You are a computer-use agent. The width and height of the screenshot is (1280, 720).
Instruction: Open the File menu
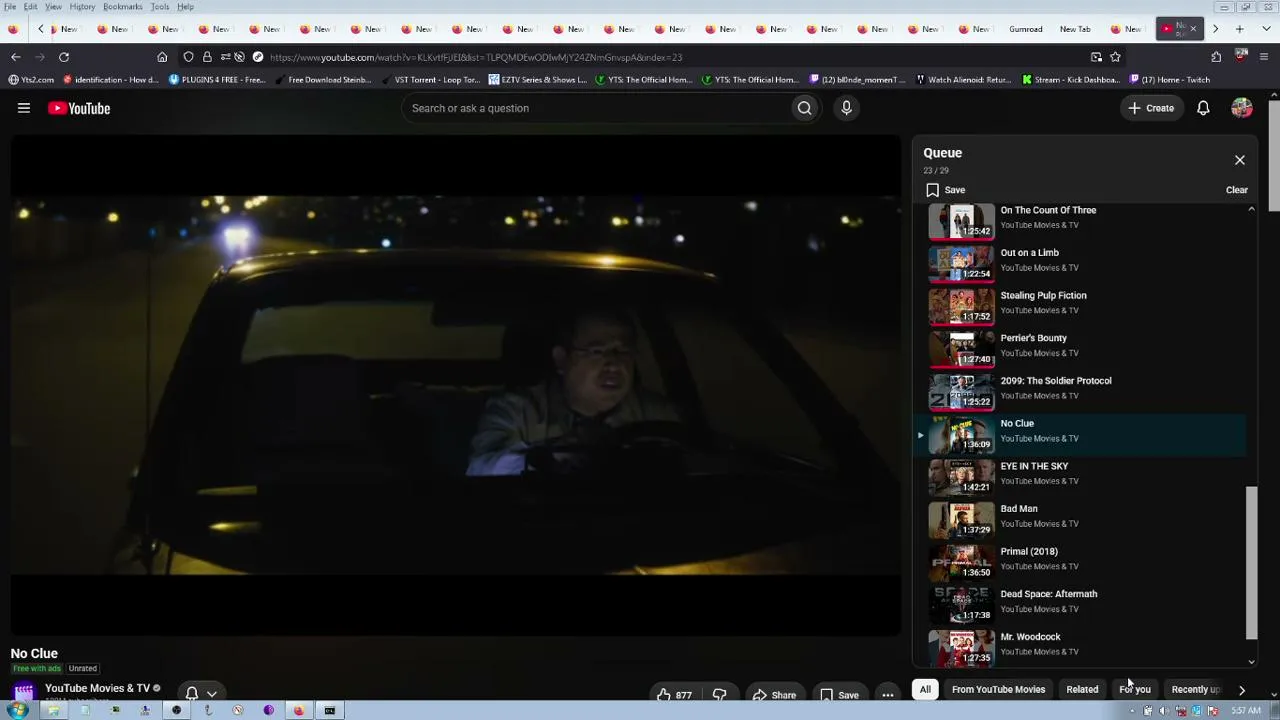click(10, 7)
